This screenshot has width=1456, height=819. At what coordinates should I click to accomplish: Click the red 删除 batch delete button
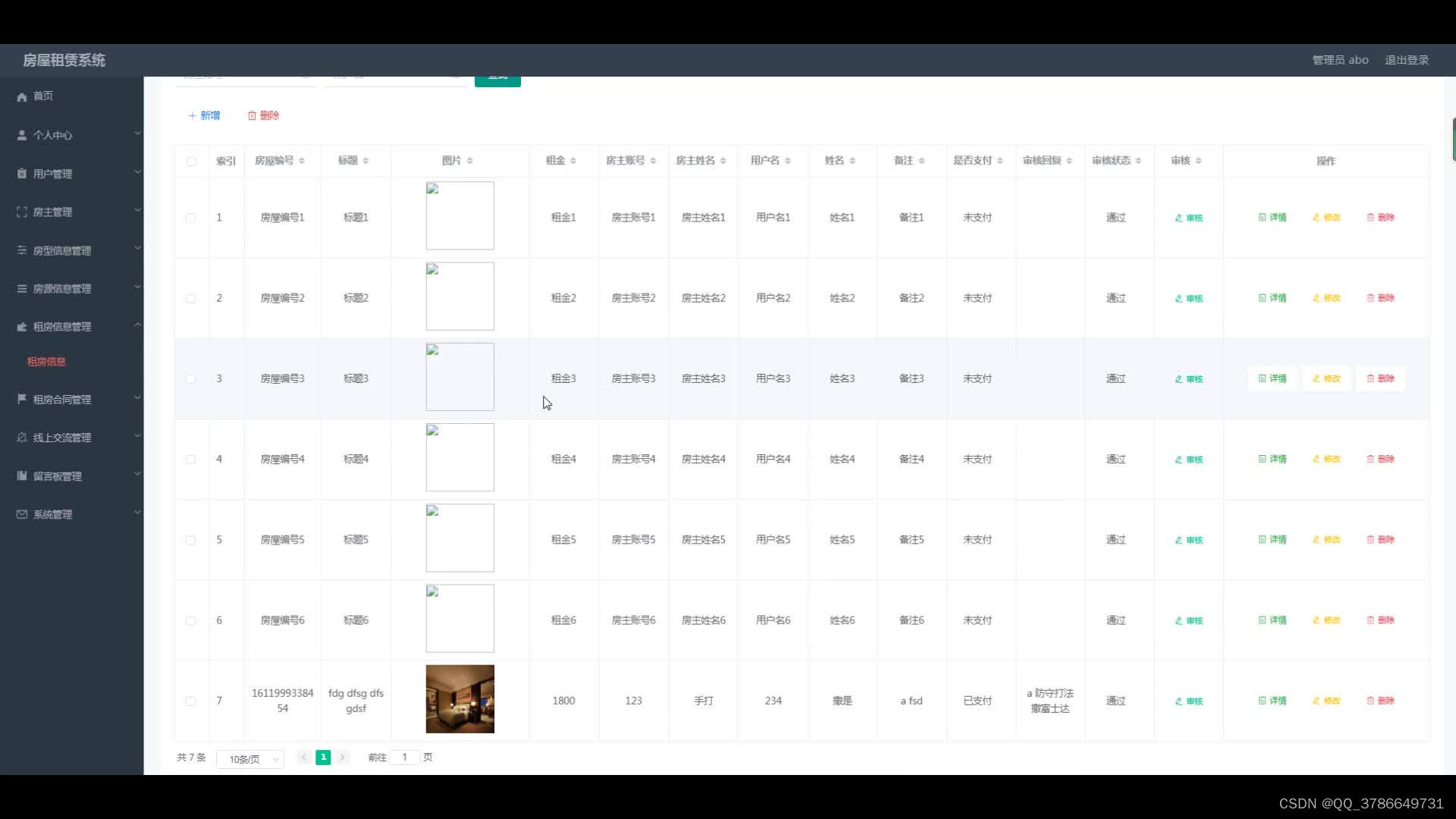pos(263,115)
